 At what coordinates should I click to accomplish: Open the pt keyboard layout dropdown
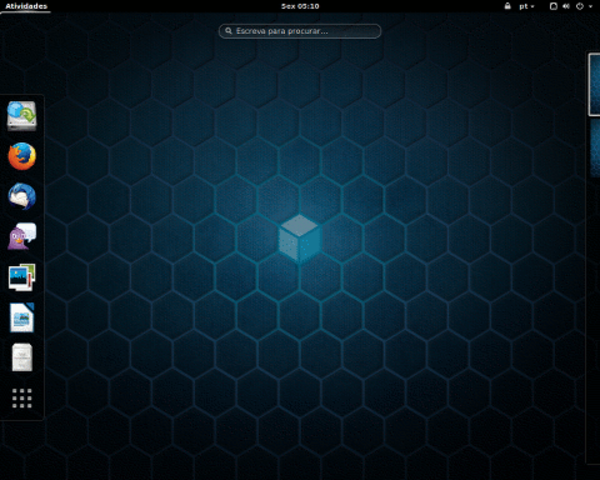pyautogui.click(x=527, y=6)
